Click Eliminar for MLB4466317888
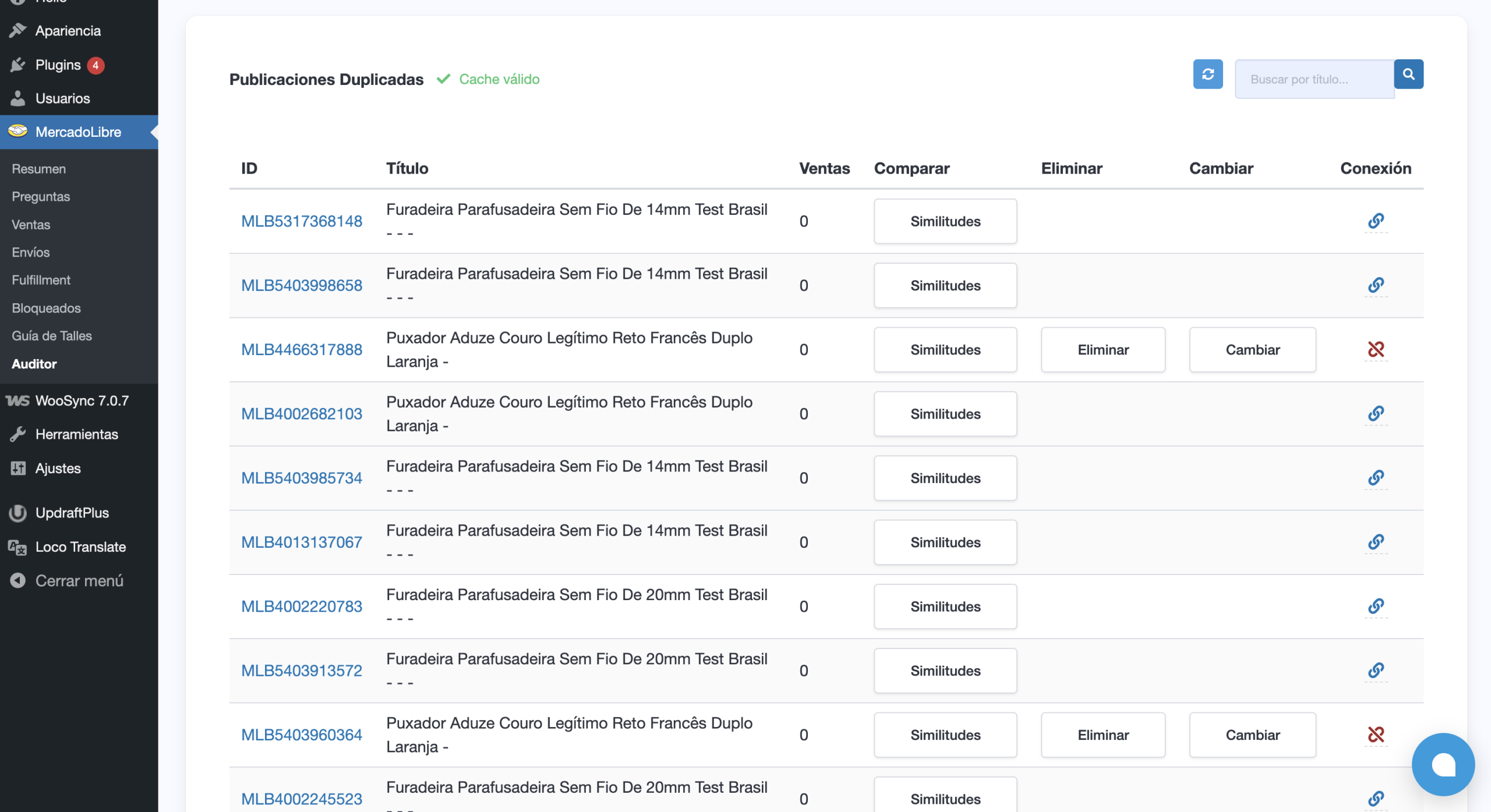 (x=1103, y=349)
